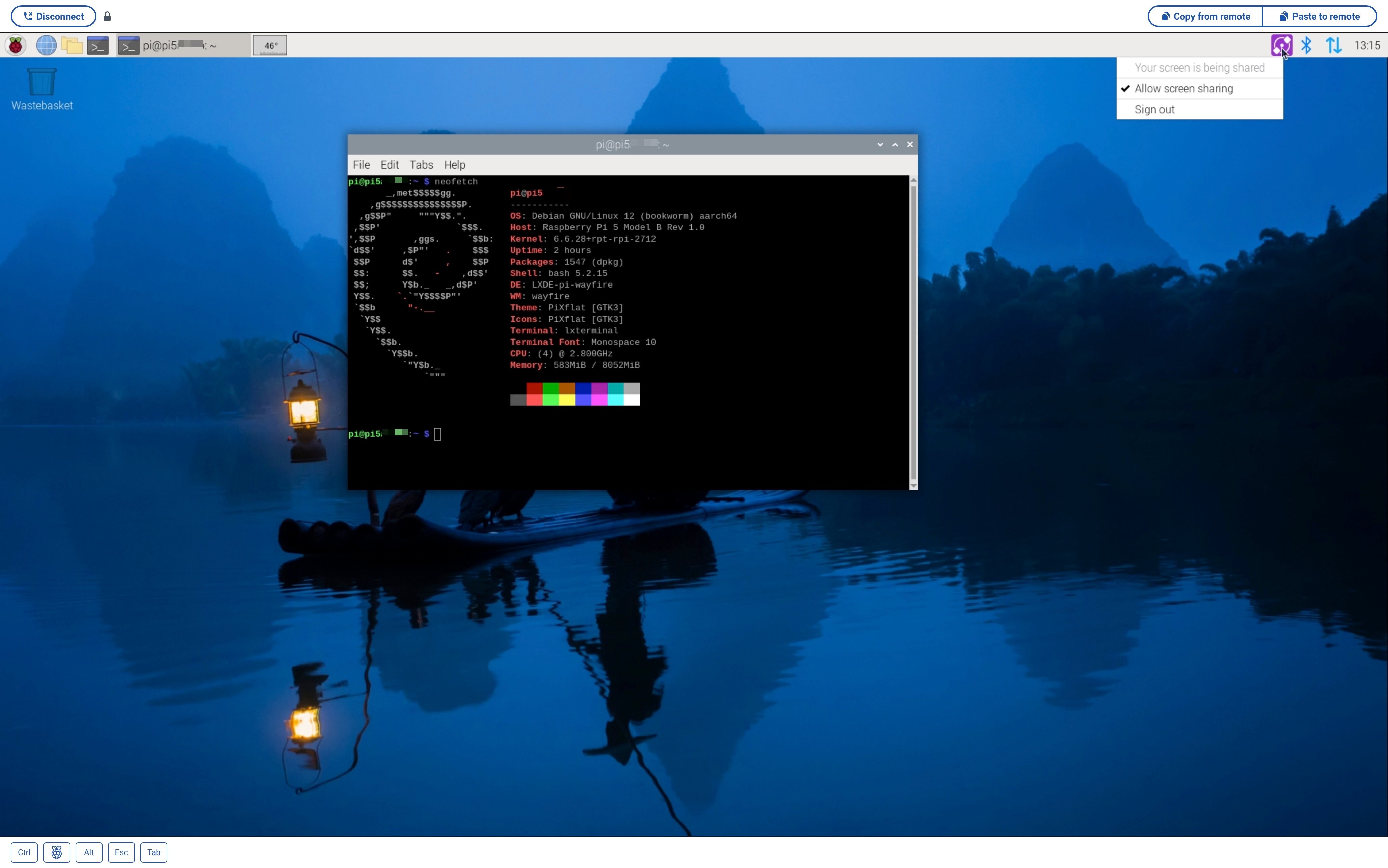The height and width of the screenshot is (868, 1388).
Task: Open the Raspberry Pi main menu
Action: pyautogui.click(x=16, y=45)
